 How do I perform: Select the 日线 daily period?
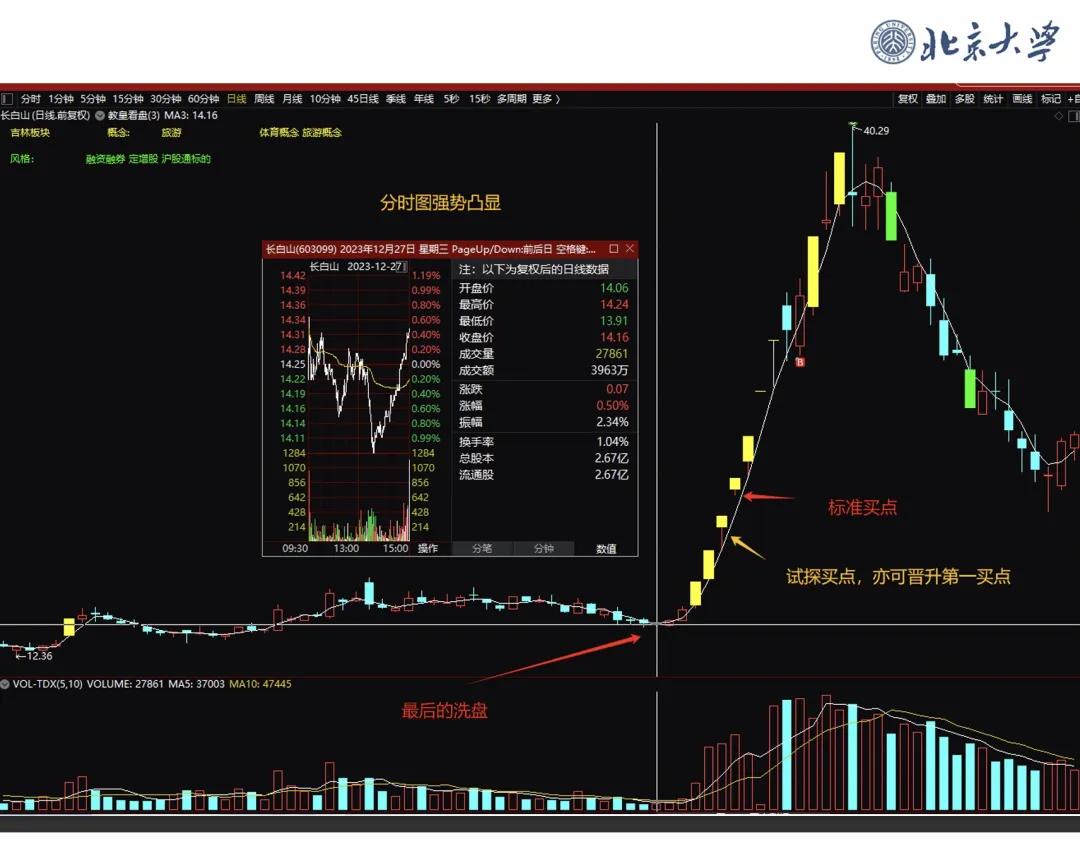[237, 99]
